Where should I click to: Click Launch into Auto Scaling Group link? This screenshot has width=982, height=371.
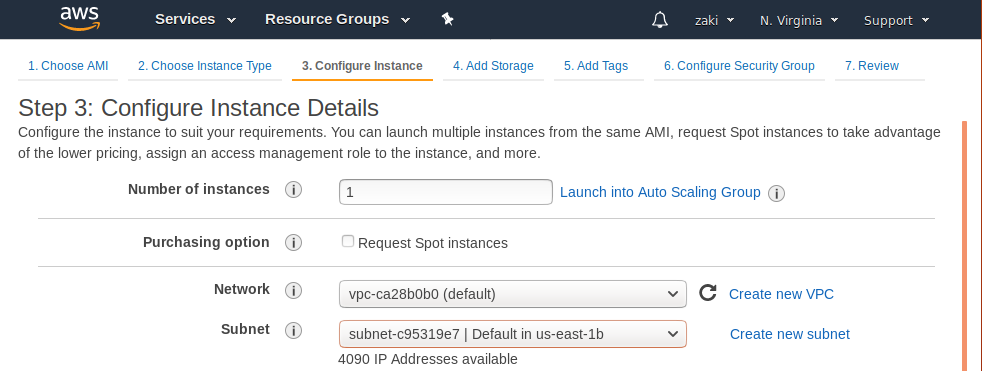660,192
